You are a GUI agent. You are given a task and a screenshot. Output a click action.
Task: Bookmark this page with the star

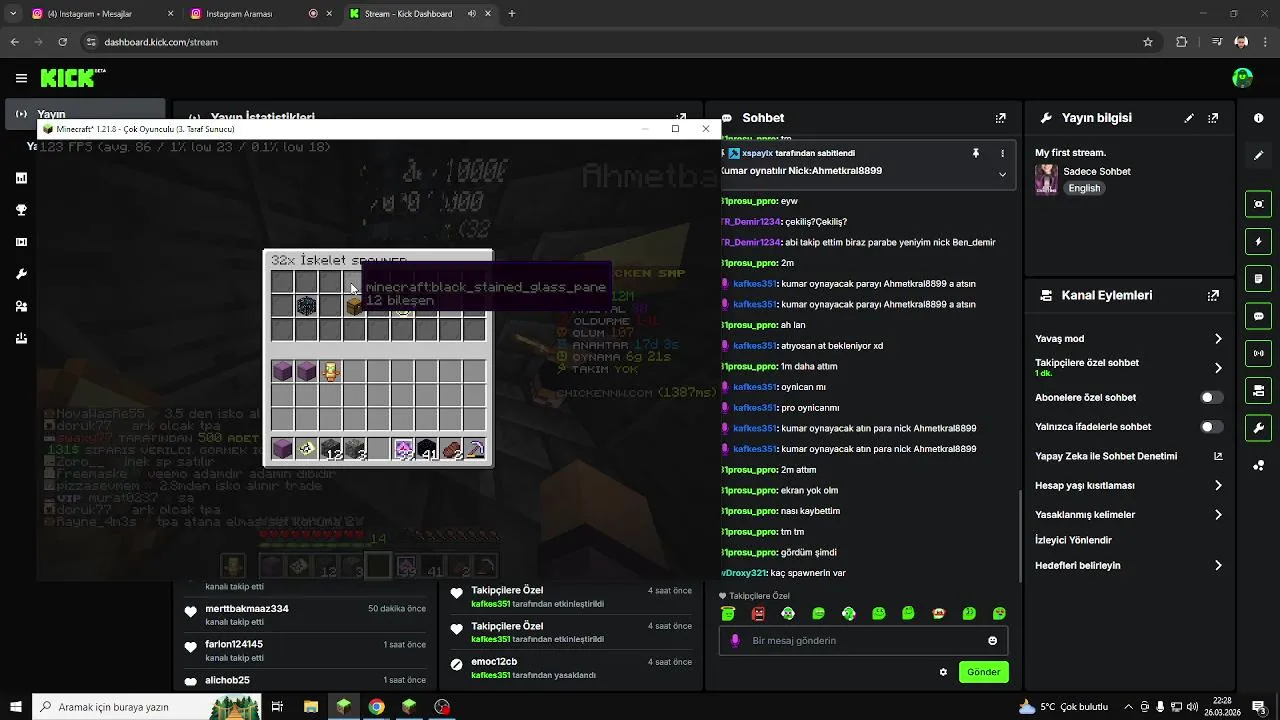[x=1148, y=42]
